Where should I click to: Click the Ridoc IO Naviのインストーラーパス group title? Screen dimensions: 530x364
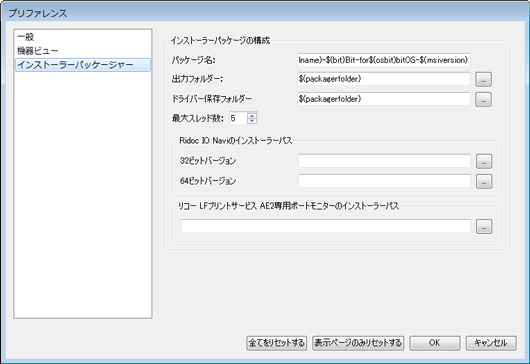coord(236,141)
